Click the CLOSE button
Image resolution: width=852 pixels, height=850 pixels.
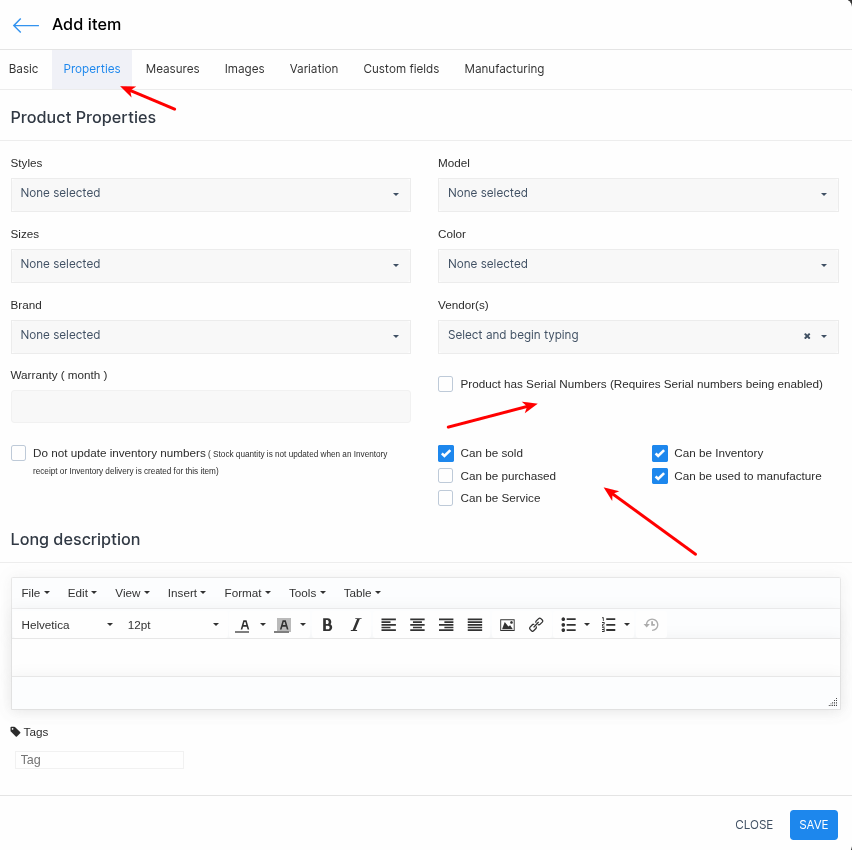754,825
